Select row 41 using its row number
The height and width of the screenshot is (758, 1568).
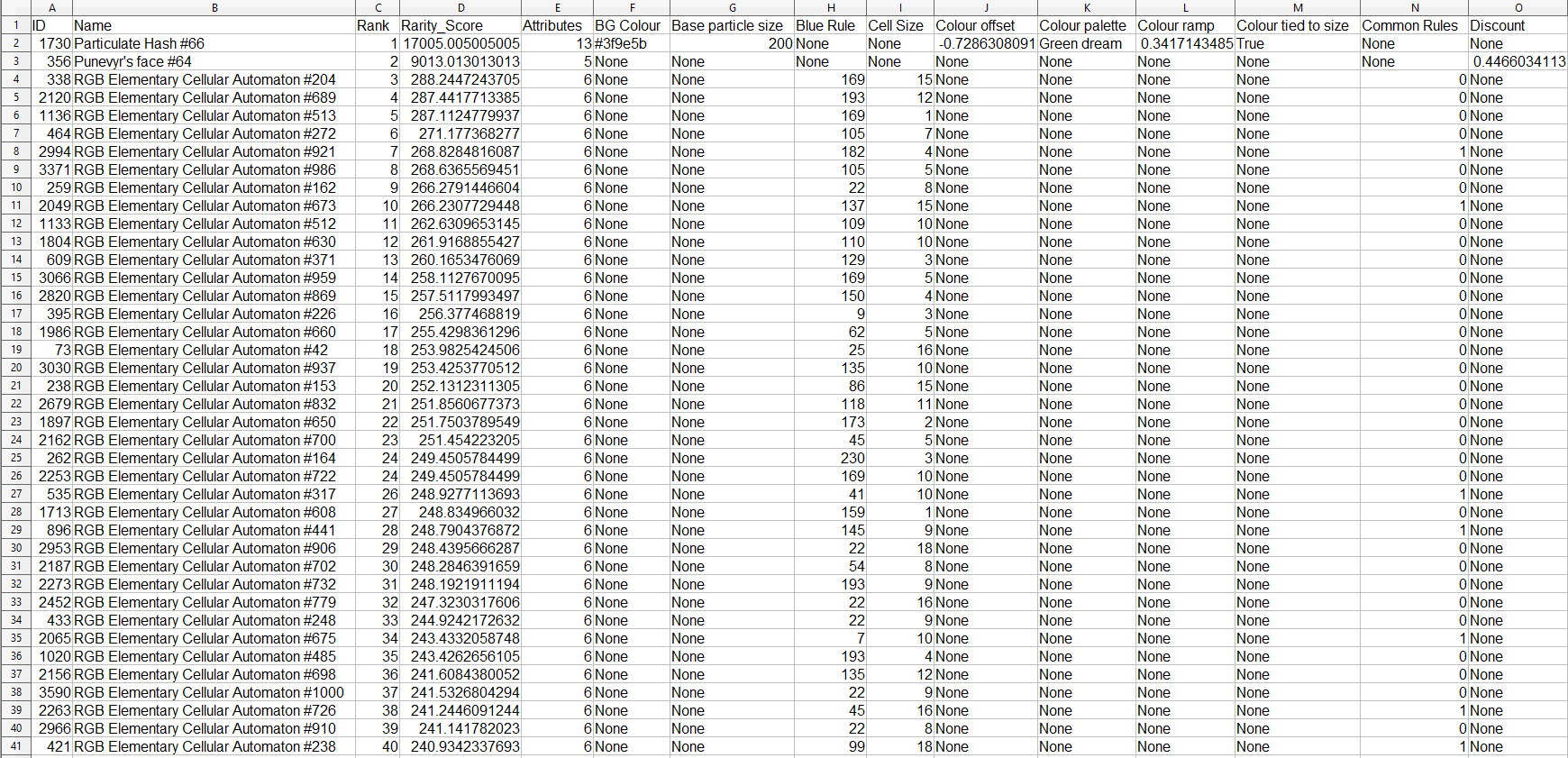tap(15, 746)
